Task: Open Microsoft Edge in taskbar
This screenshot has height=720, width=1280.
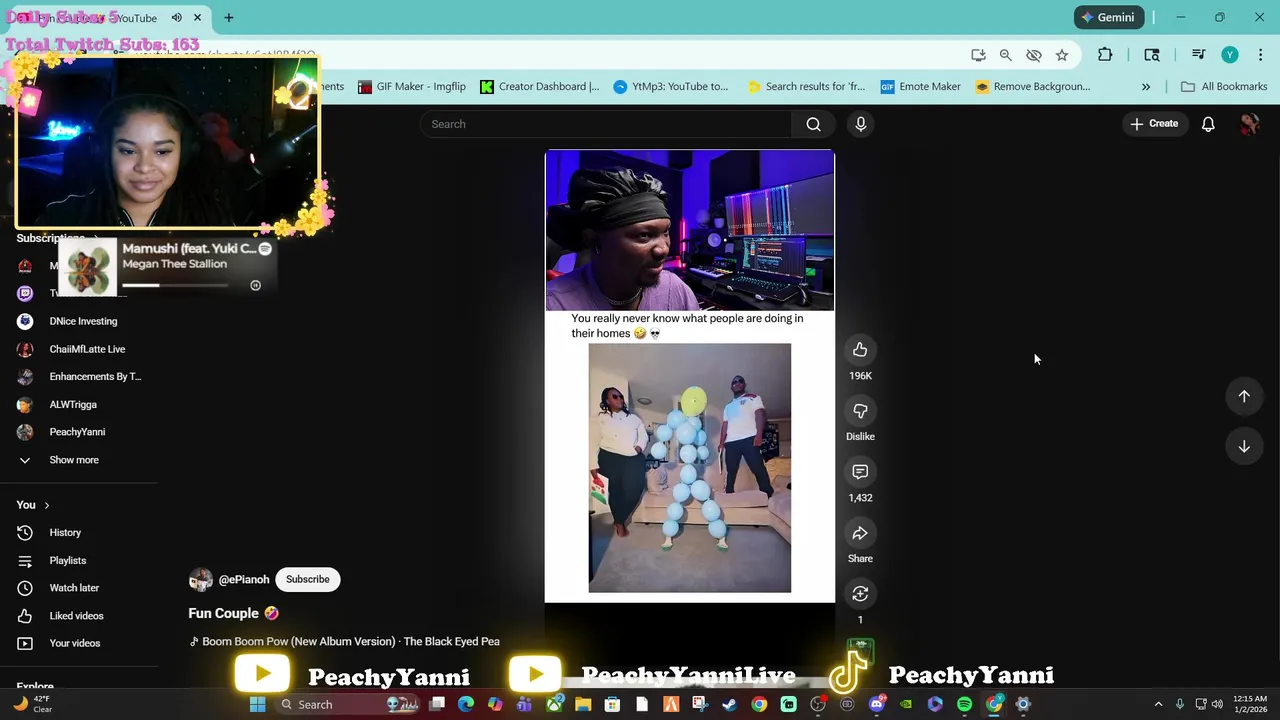Action: [466, 704]
